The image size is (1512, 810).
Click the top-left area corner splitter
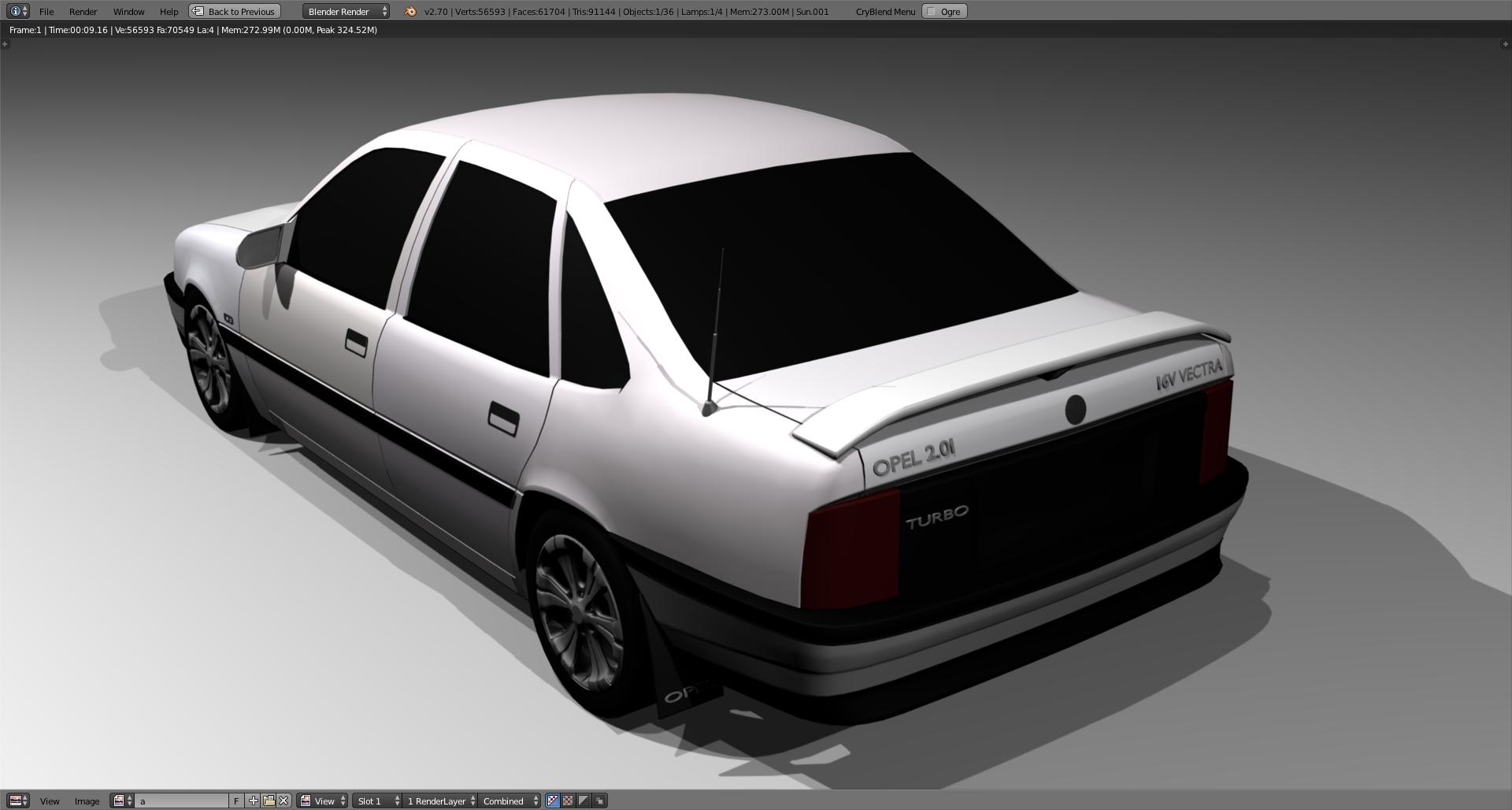point(5,43)
